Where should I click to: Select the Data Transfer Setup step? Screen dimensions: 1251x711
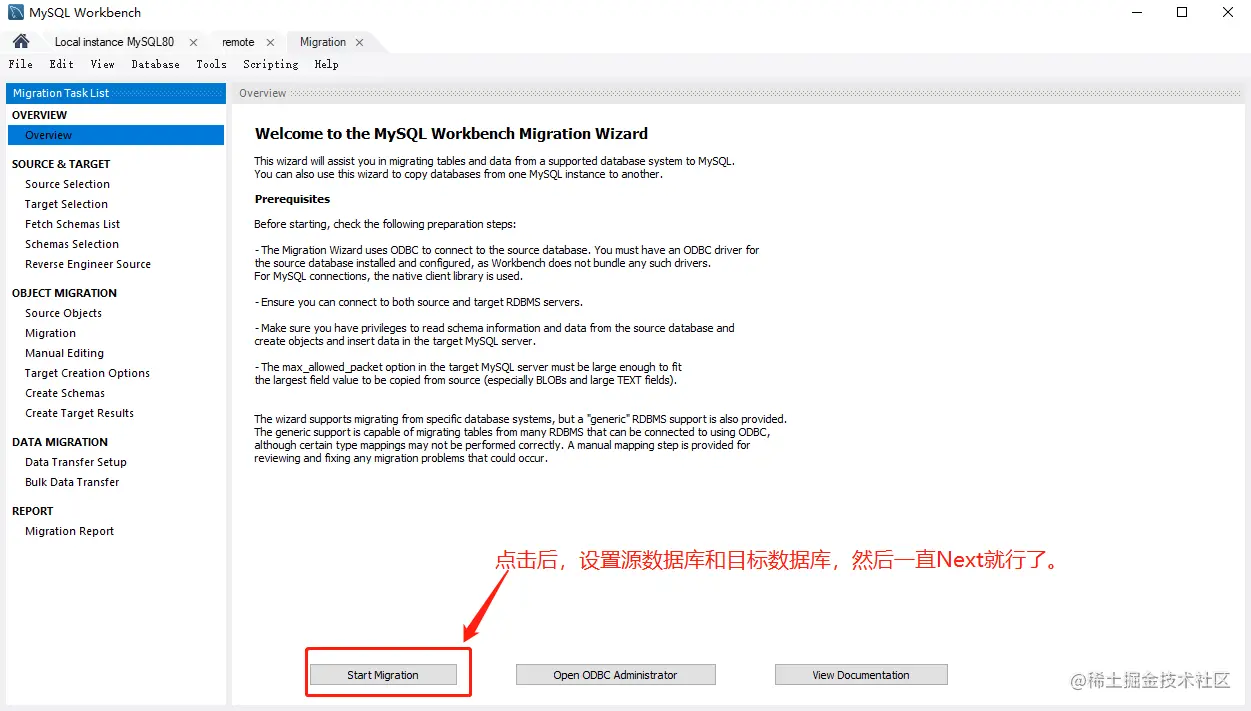pyautogui.click(x=76, y=462)
